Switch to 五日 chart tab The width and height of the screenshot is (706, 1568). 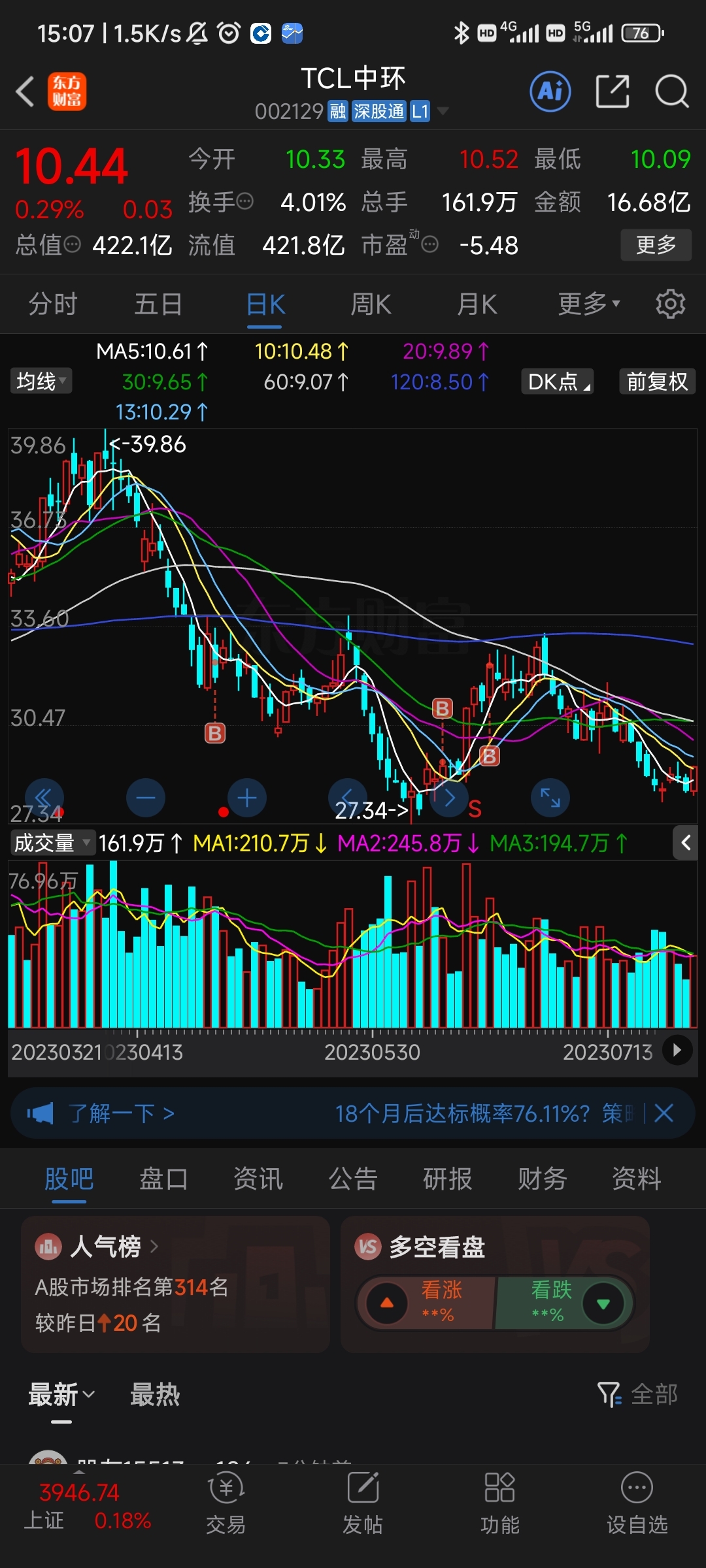tap(158, 304)
